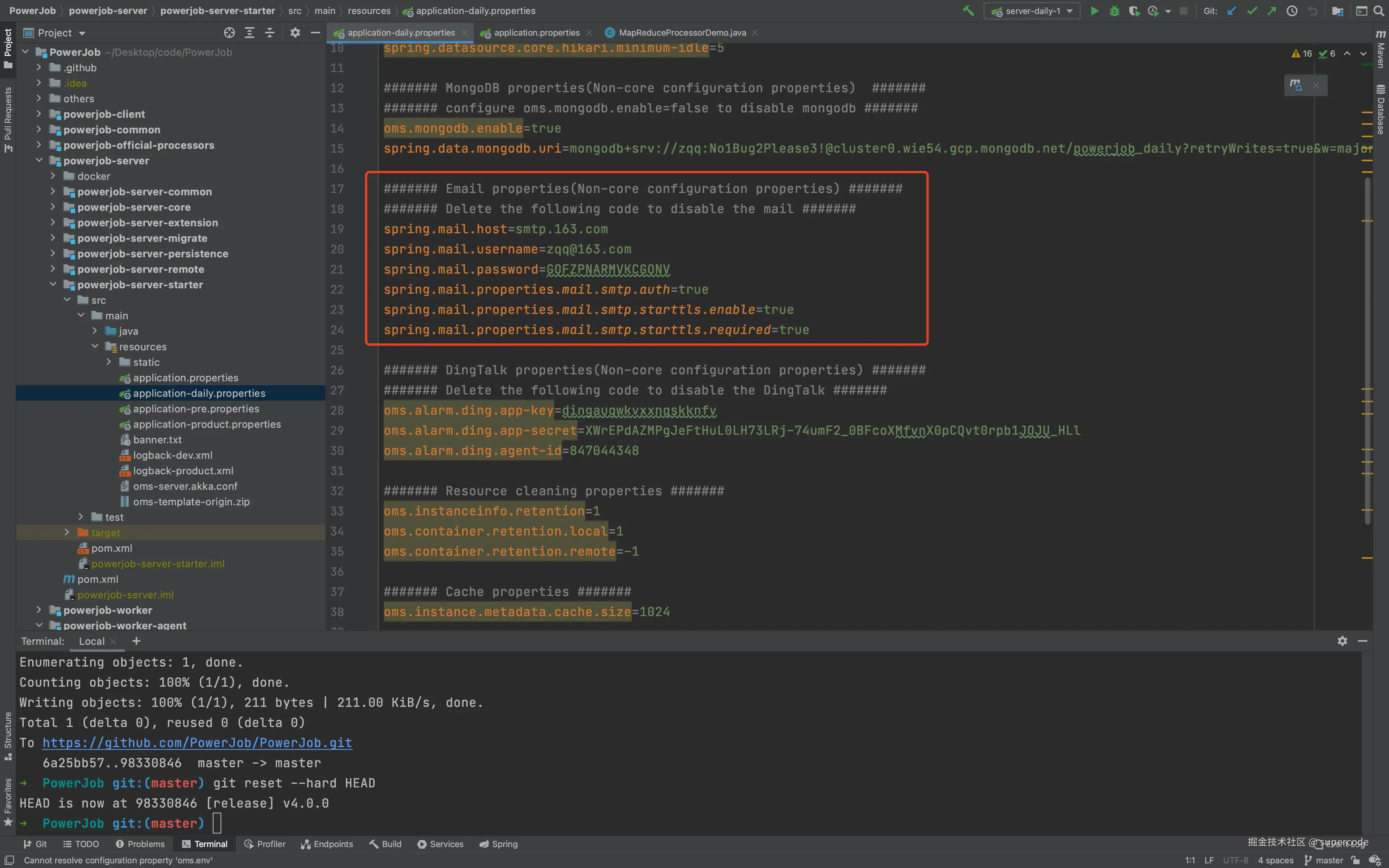
Task: Open the terminal settings gear icon
Action: [1342, 641]
